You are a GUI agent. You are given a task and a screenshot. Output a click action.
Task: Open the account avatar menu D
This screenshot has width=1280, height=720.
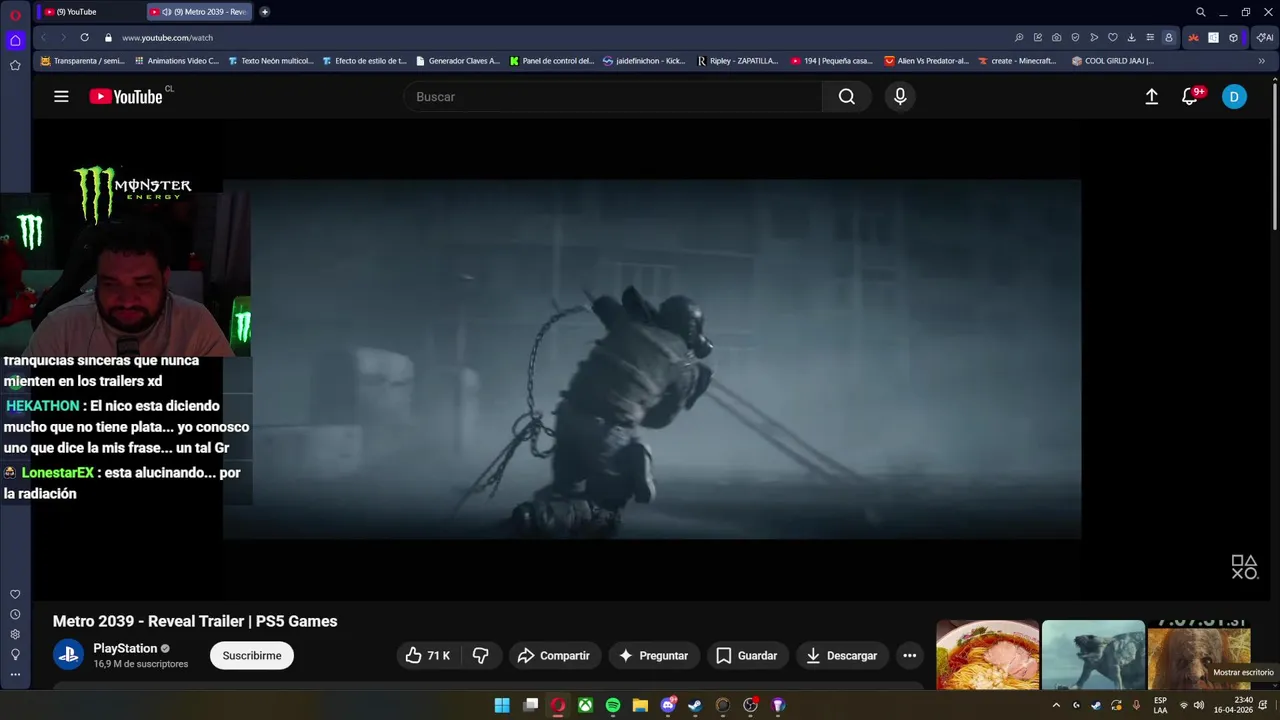pyautogui.click(x=1234, y=97)
